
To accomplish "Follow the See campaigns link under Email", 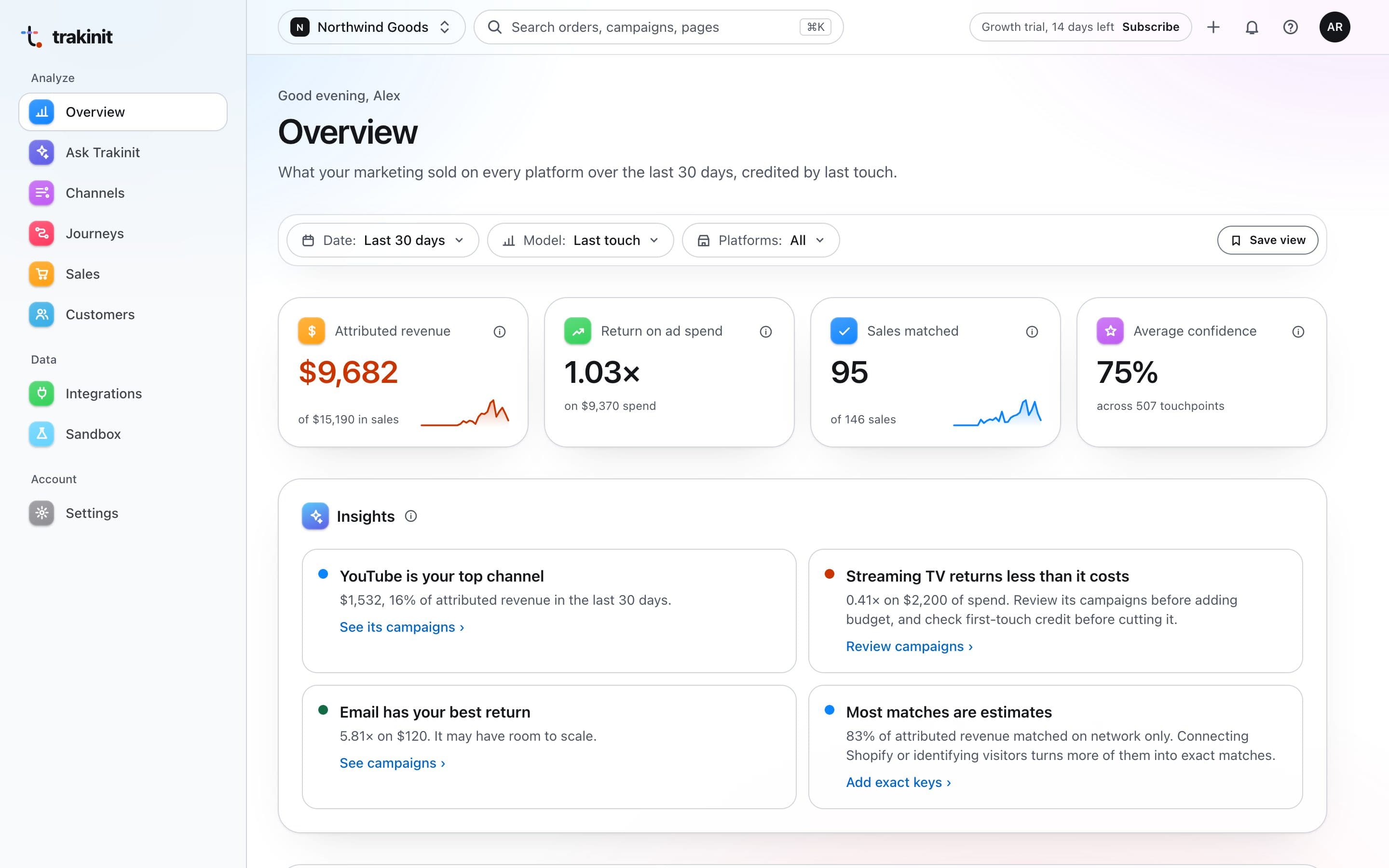I will 393,763.
